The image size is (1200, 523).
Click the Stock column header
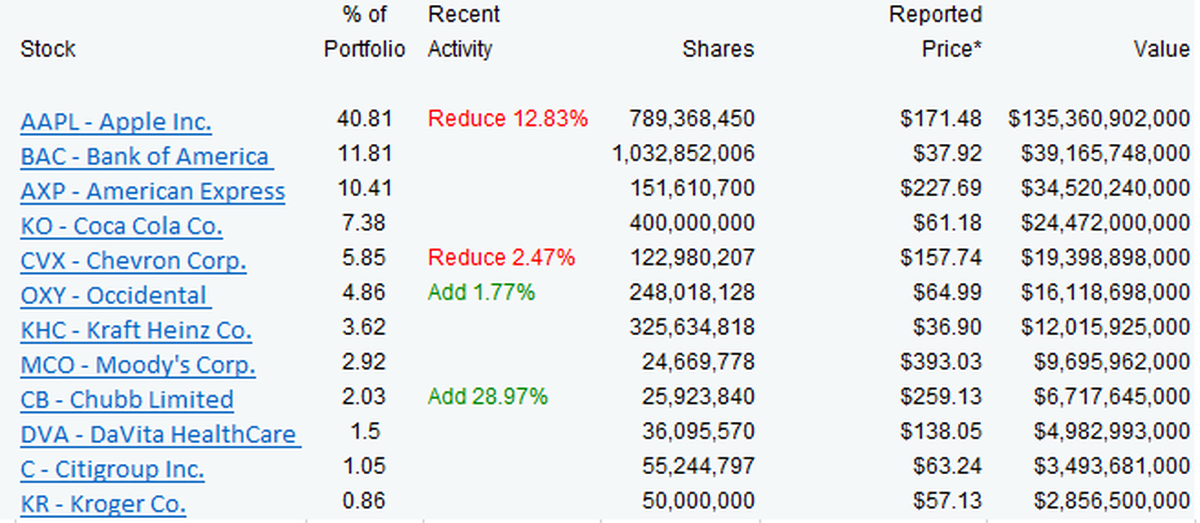pos(47,49)
